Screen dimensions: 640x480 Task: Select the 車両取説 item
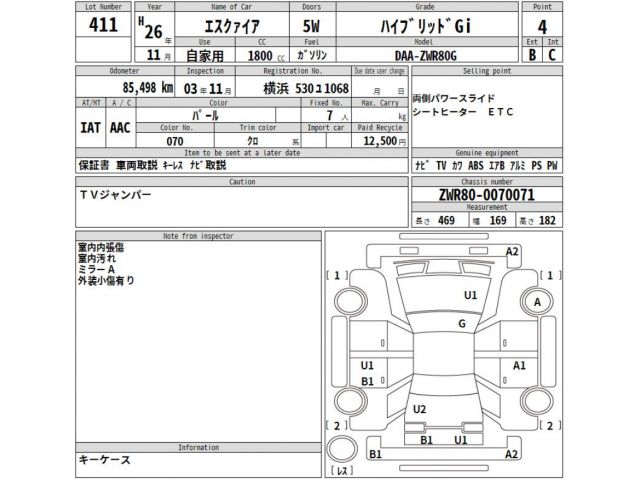point(137,165)
